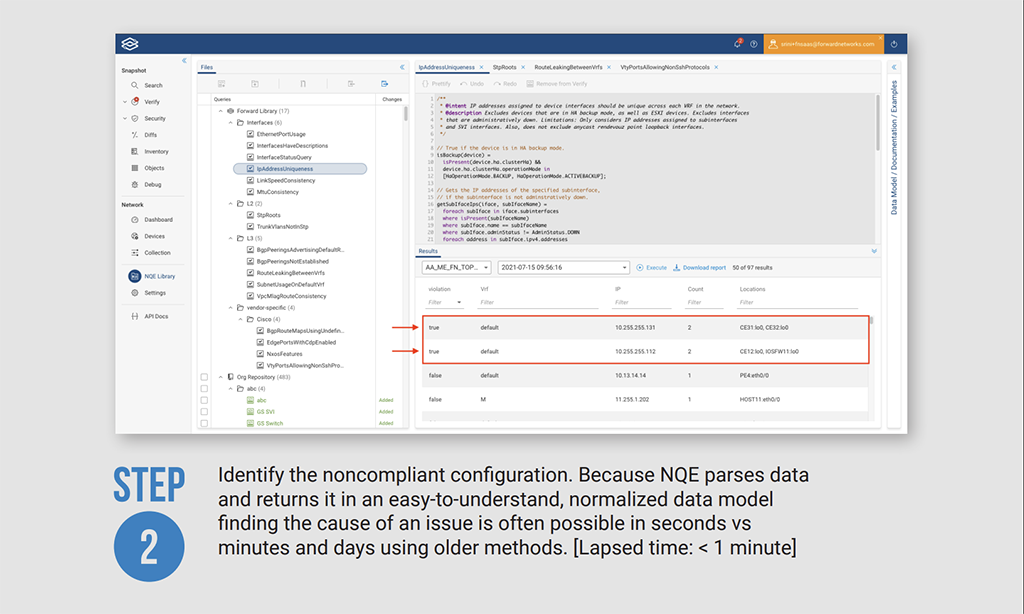
Task: Open Debug in the sidebar
Action: [146, 185]
